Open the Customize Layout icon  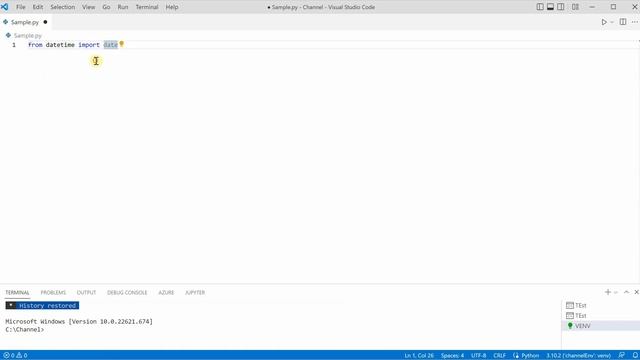point(575,7)
